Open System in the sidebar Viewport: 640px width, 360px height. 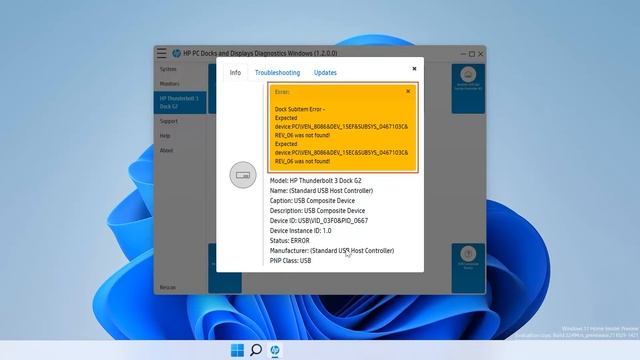[x=168, y=69]
